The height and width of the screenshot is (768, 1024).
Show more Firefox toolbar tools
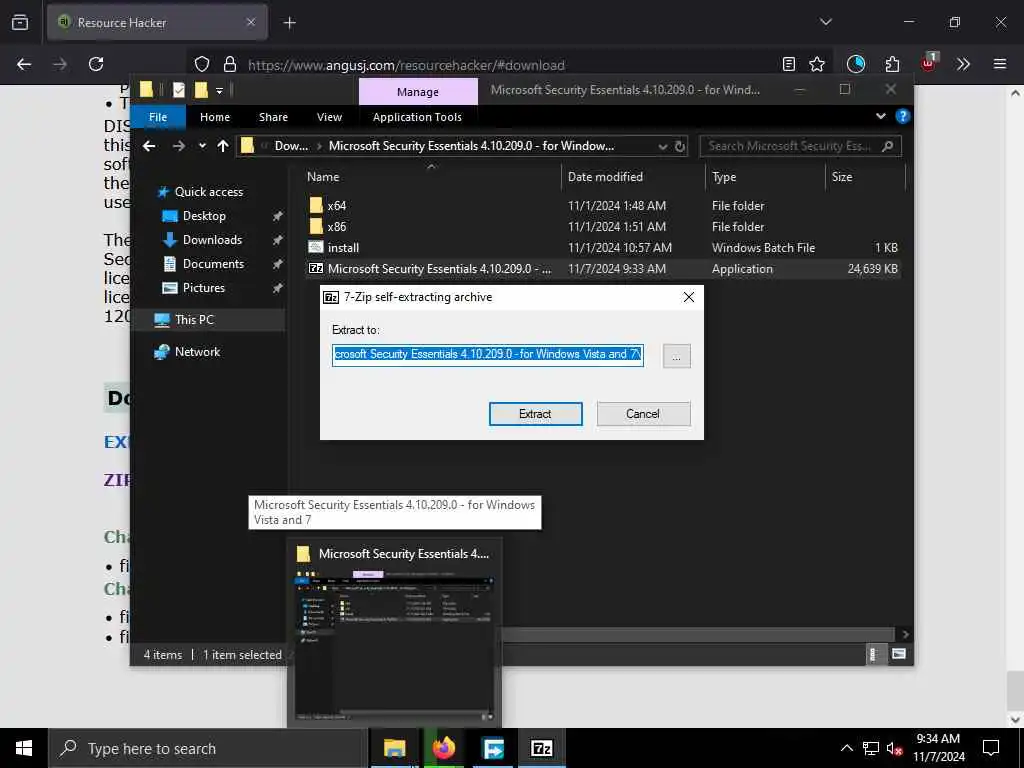coord(963,64)
